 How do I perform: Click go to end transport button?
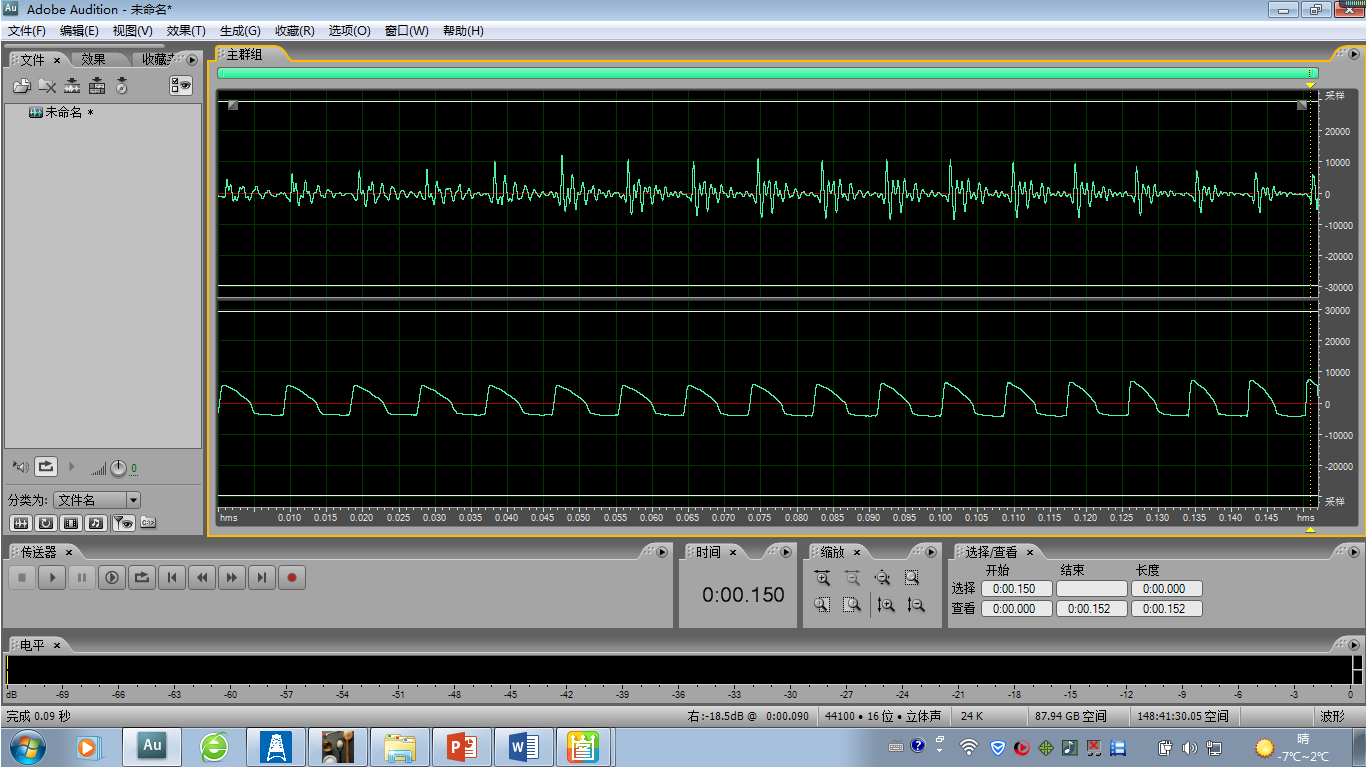262,577
